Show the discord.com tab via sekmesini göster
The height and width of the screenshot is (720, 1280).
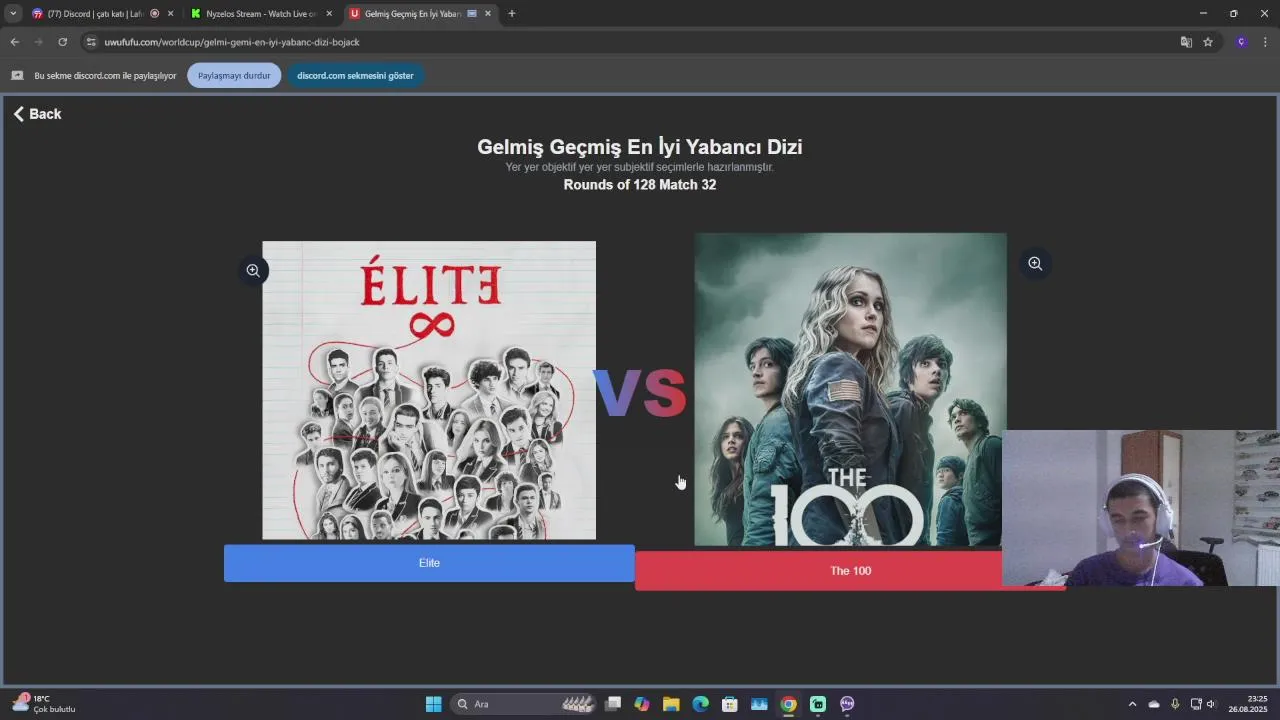point(355,75)
